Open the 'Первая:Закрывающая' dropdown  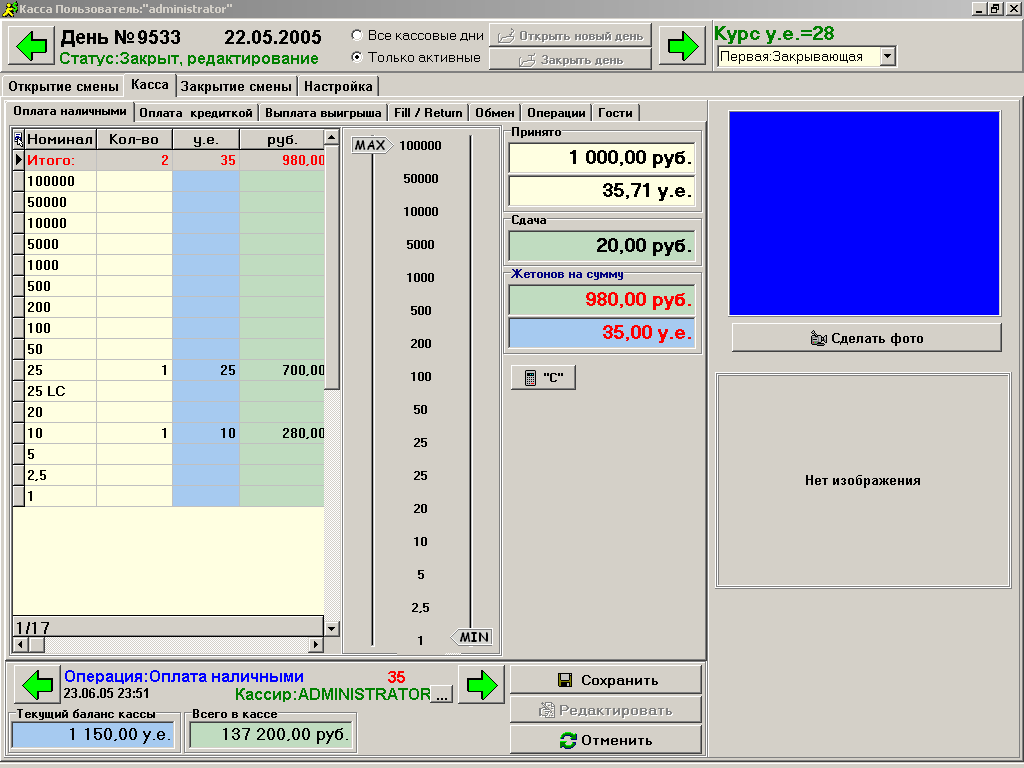887,56
